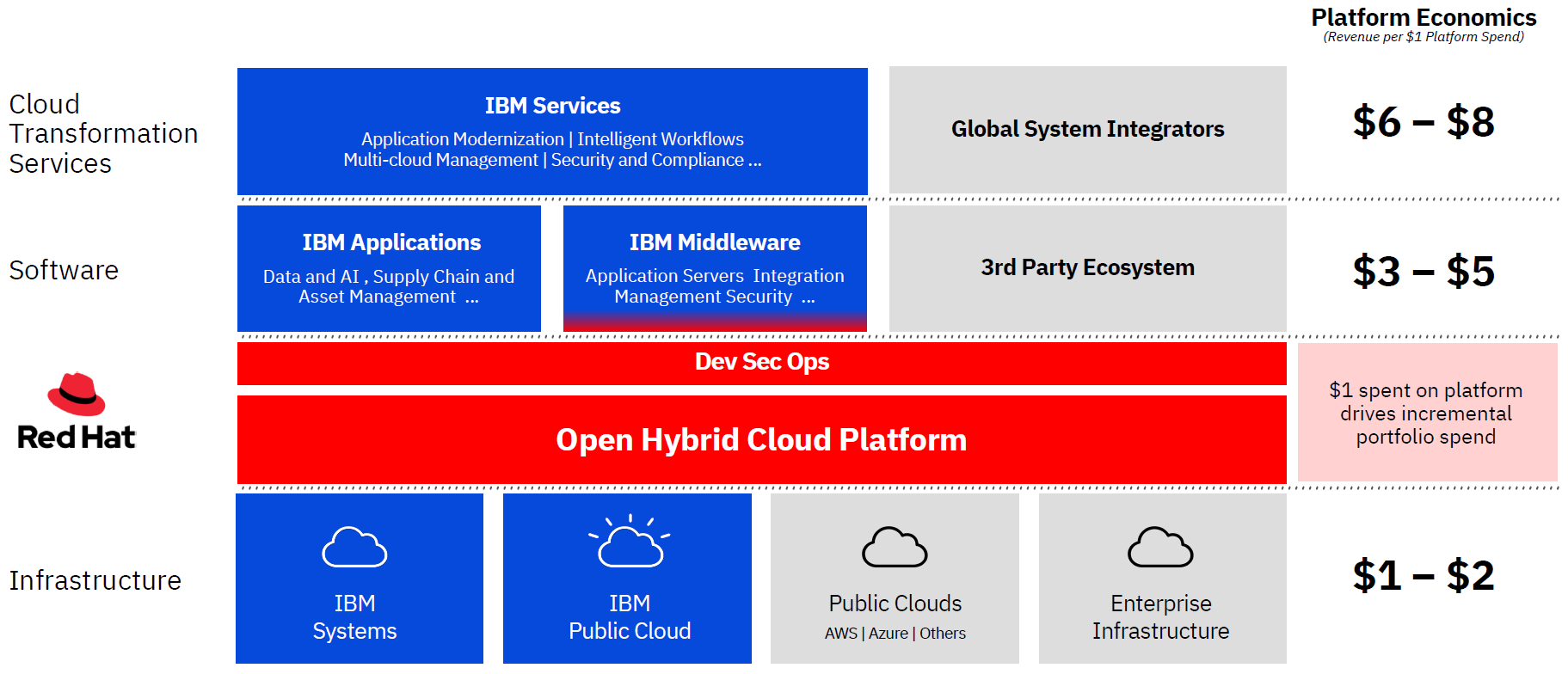Click the cloud icon above IBM Systems

click(354, 548)
